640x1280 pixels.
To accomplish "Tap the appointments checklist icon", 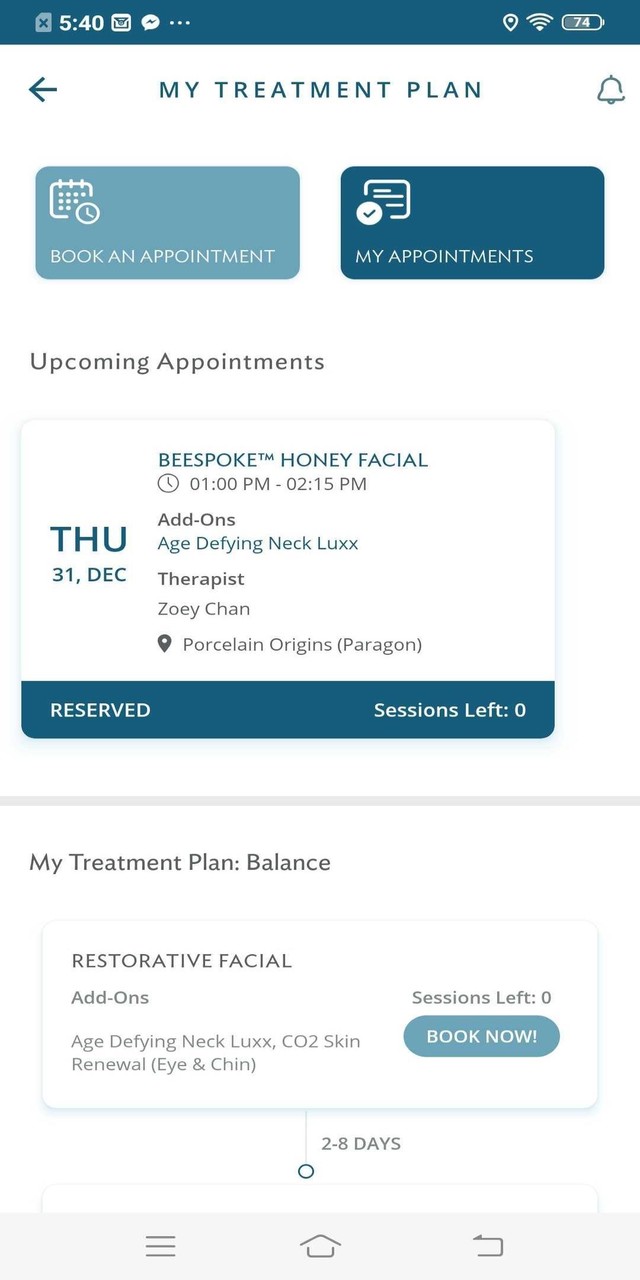I will click(x=383, y=201).
